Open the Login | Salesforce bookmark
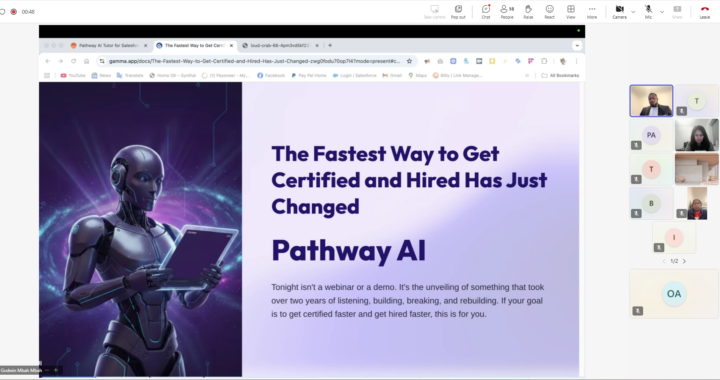Screen dimensions: 720x380 (x=354, y=75)
